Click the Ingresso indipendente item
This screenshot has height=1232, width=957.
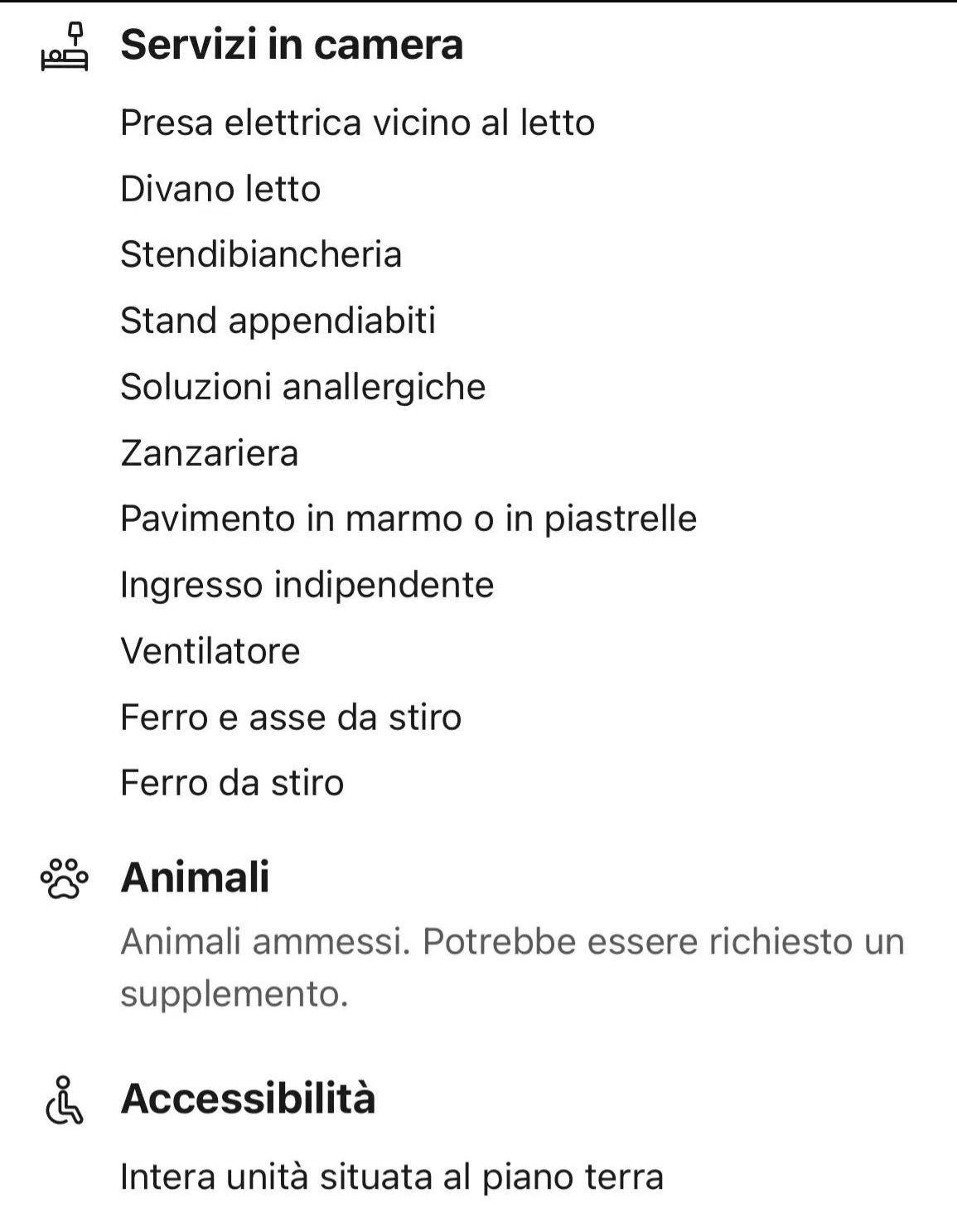[307, 585]
